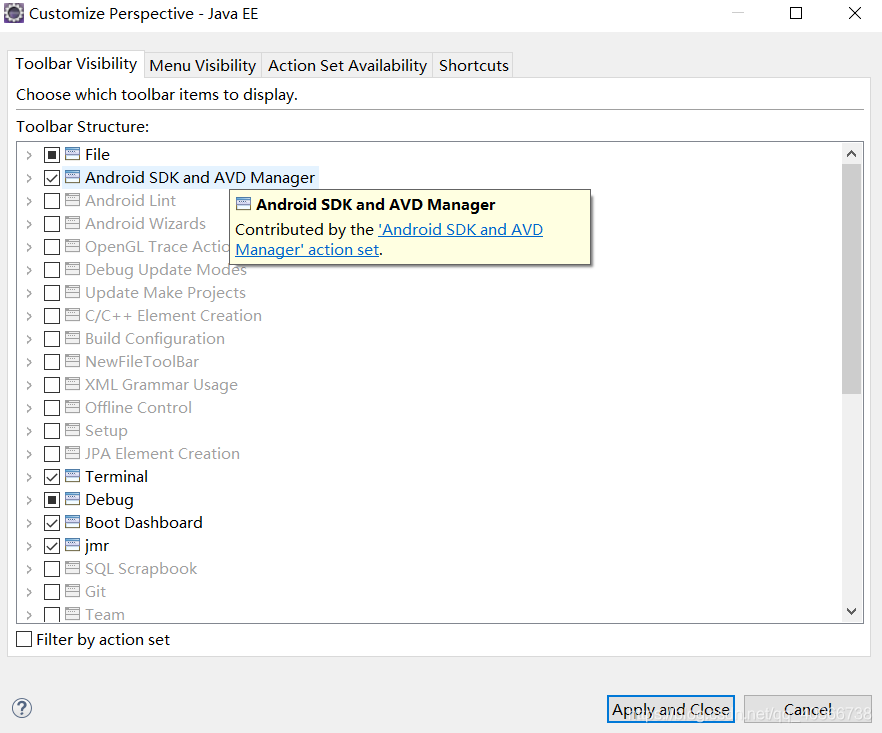Click the icon next to Android SDK and AVD Manager
This screenshot has width=882, height=733.
coord(73,177)
